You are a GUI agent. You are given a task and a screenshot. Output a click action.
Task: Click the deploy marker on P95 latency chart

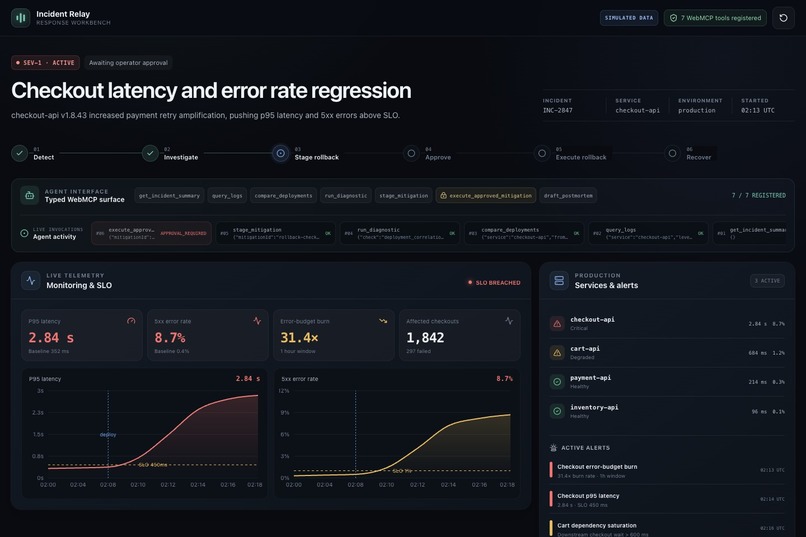(x=108, y=435)
